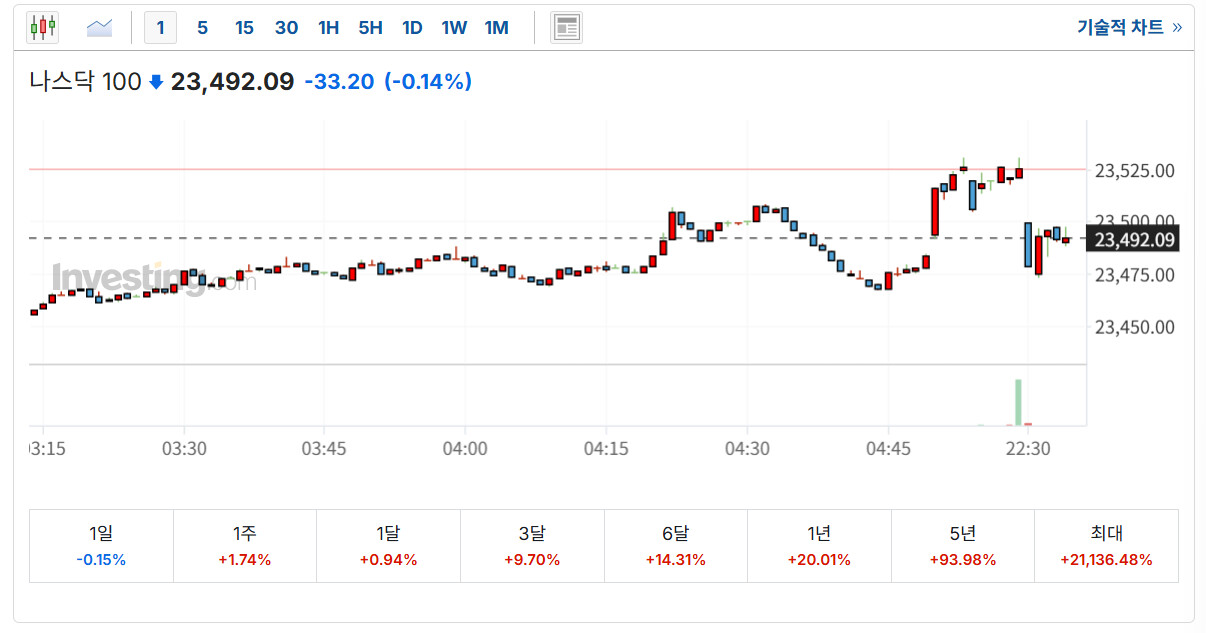This screenshot has height=633, width=1206.
Task: Switch to the area line chart icon
Action: [100, 28]
